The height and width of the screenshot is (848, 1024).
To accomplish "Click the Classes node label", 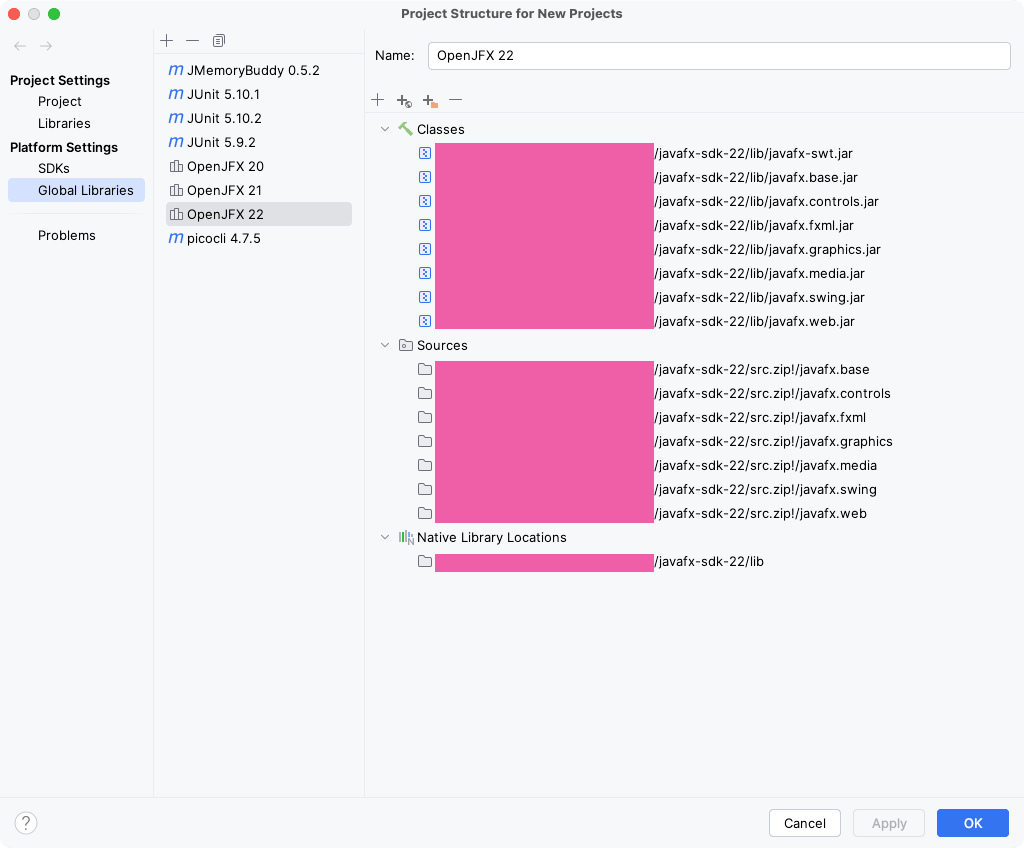I will (441, 129).
